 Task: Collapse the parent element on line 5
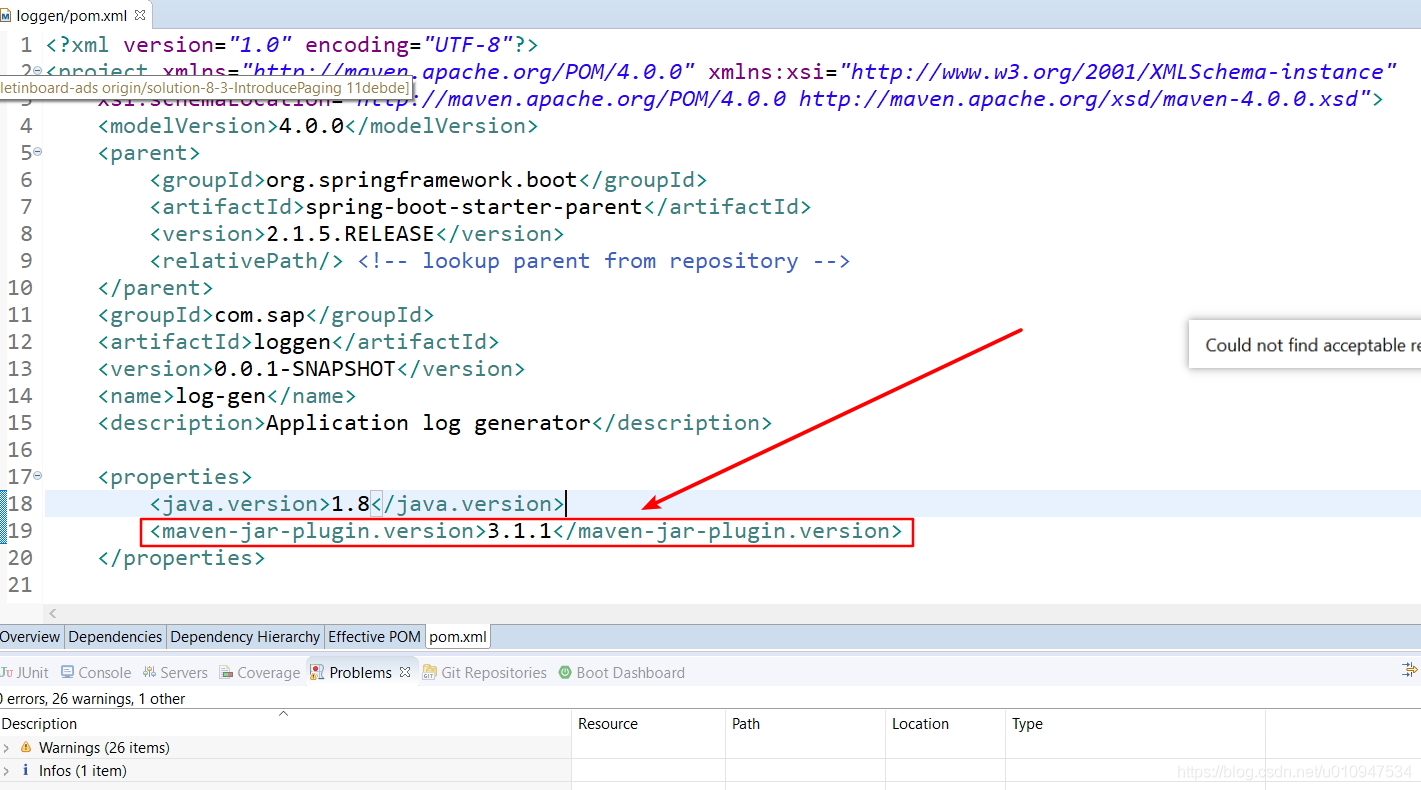coord(37,151)
